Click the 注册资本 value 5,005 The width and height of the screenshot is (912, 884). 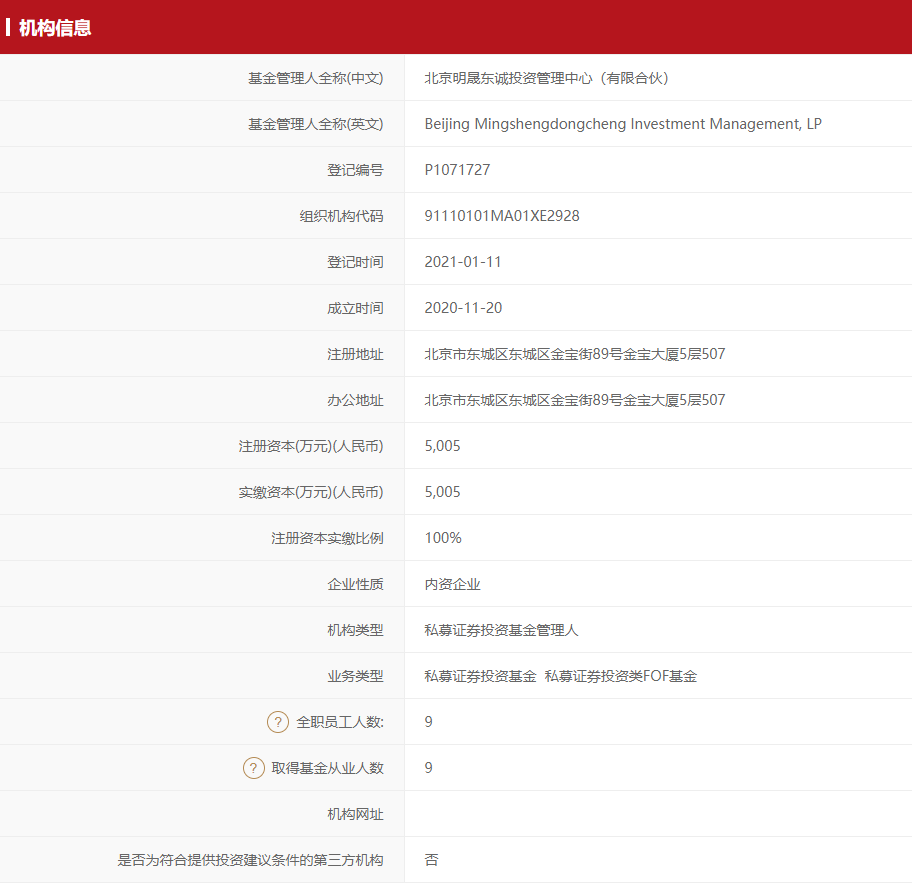coord(442,446)
